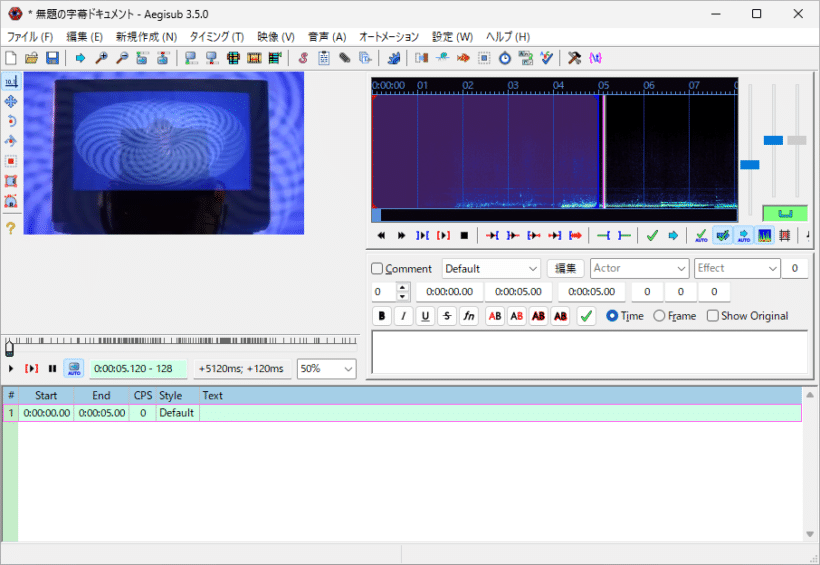Image resolution: width=820 pixels, height=565 pixels.
Task: Select the vector clip tool
Action: pyautogui.click(x=11, y=201)
